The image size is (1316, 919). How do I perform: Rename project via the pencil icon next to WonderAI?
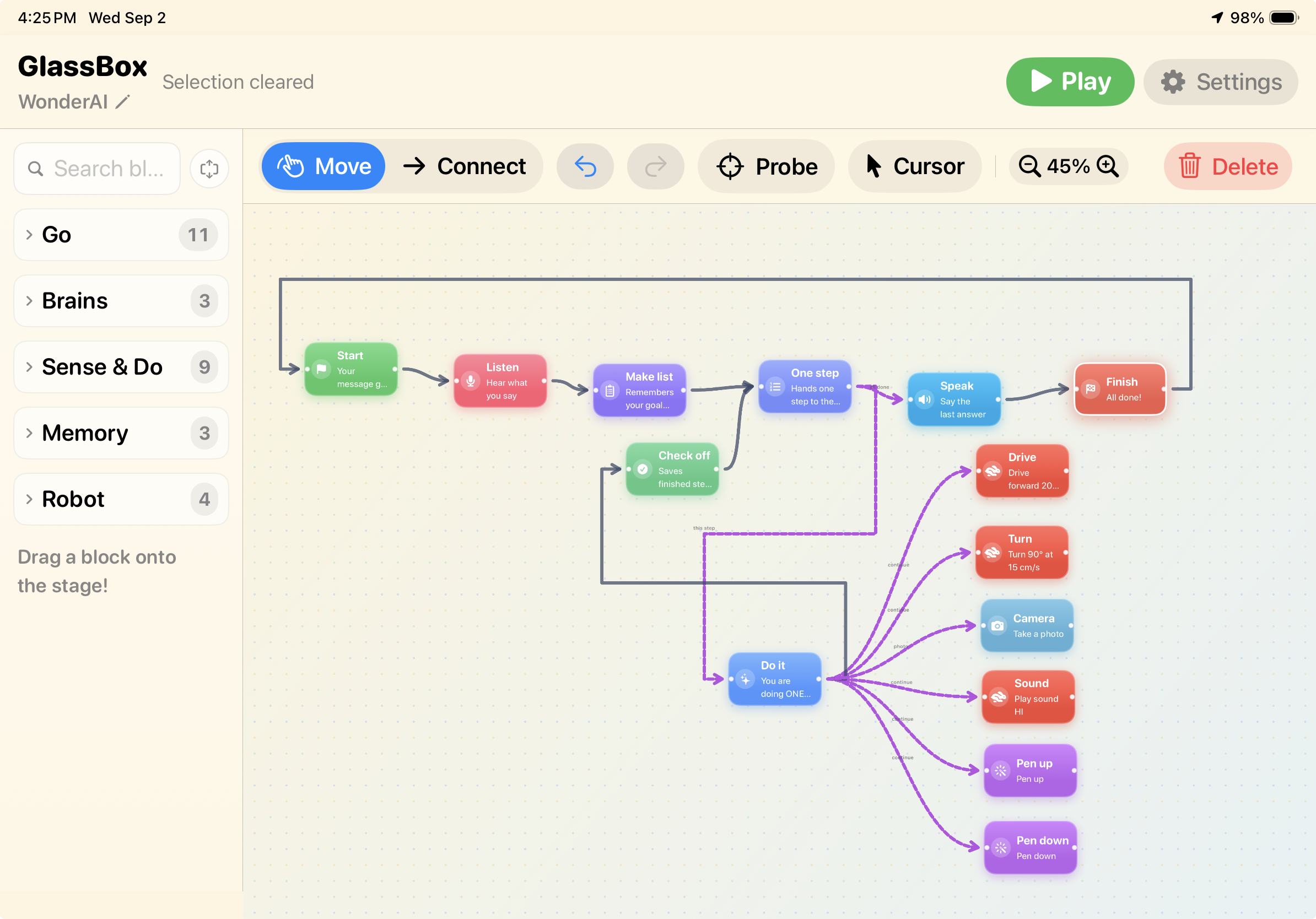(x=123, y=102)
